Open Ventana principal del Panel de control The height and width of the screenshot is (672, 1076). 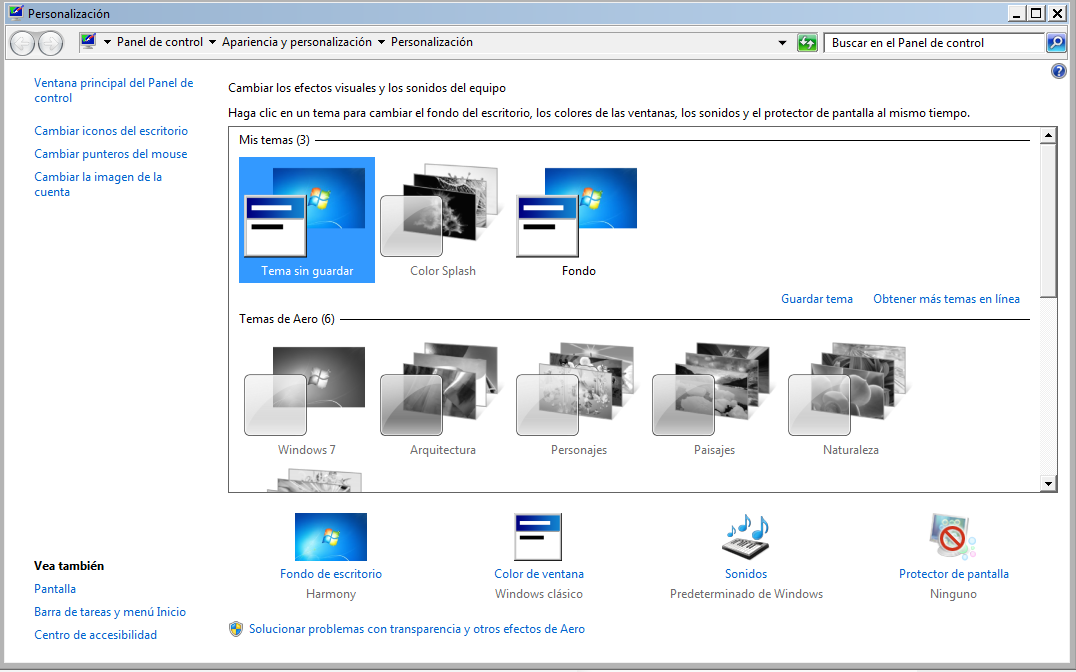coord(114,90)
